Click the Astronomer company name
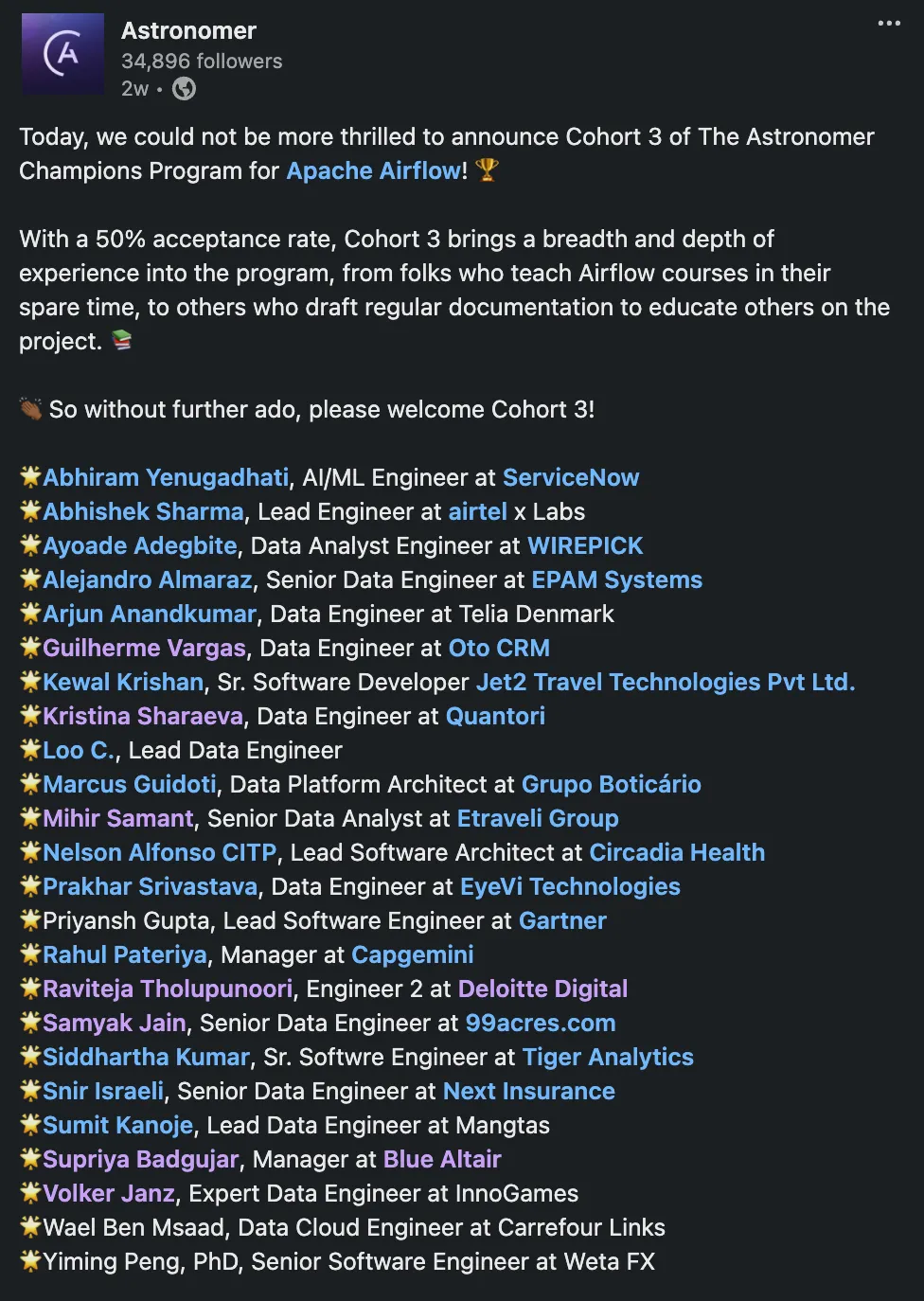924x1301 pixels. click(187, 29)
